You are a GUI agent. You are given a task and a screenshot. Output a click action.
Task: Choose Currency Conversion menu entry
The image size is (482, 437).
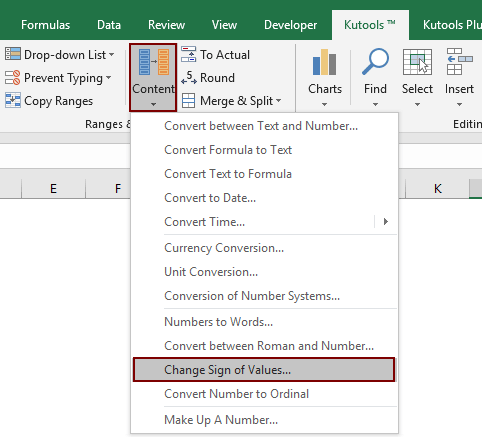click(224, 248)
